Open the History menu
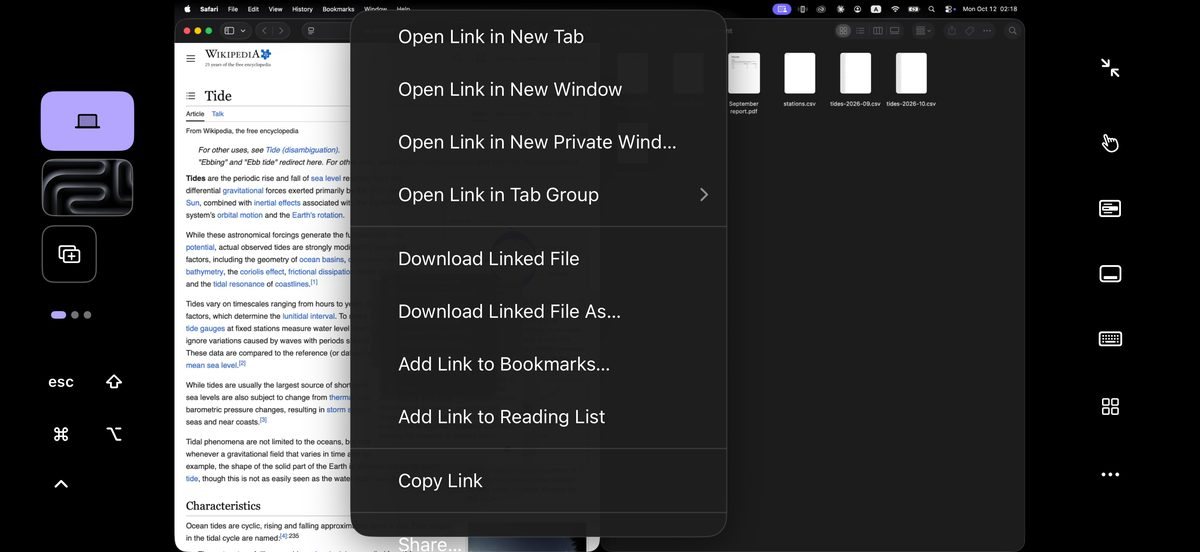The height and width of the screenshot is (552, 1200). coord(302,9)
